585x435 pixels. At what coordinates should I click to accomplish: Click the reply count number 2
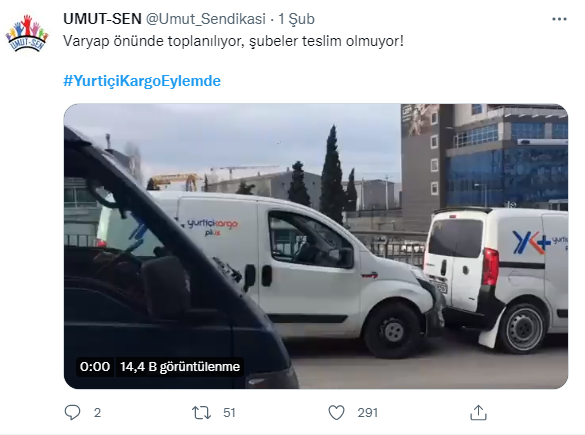point(97,413)
